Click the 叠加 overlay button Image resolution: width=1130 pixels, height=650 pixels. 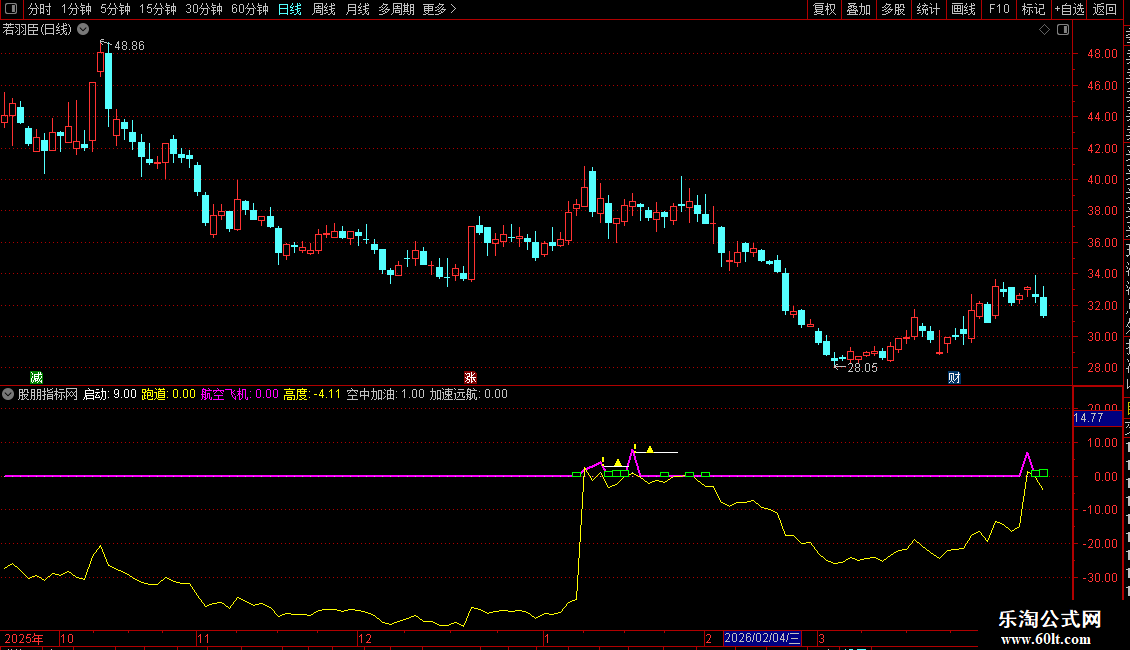858,9
